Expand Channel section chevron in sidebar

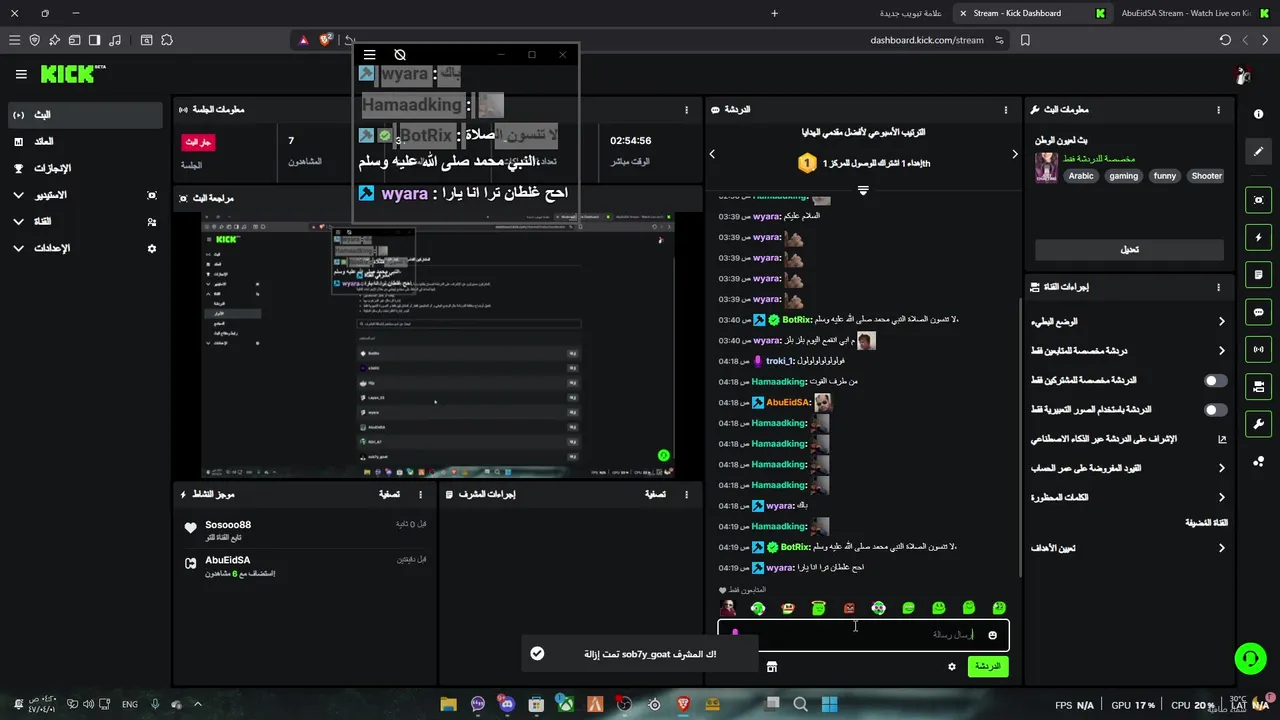19,221
